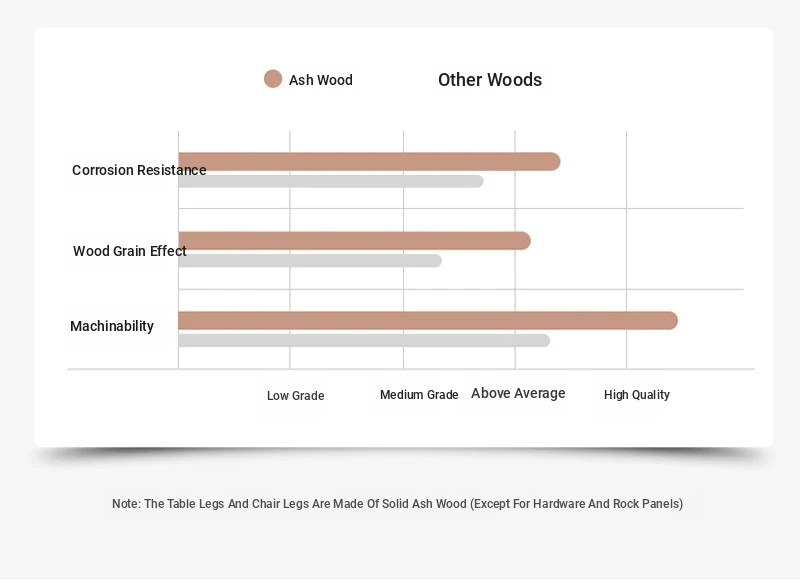
Task: Select the Corrosion Resistance category label
Action: 139,170
